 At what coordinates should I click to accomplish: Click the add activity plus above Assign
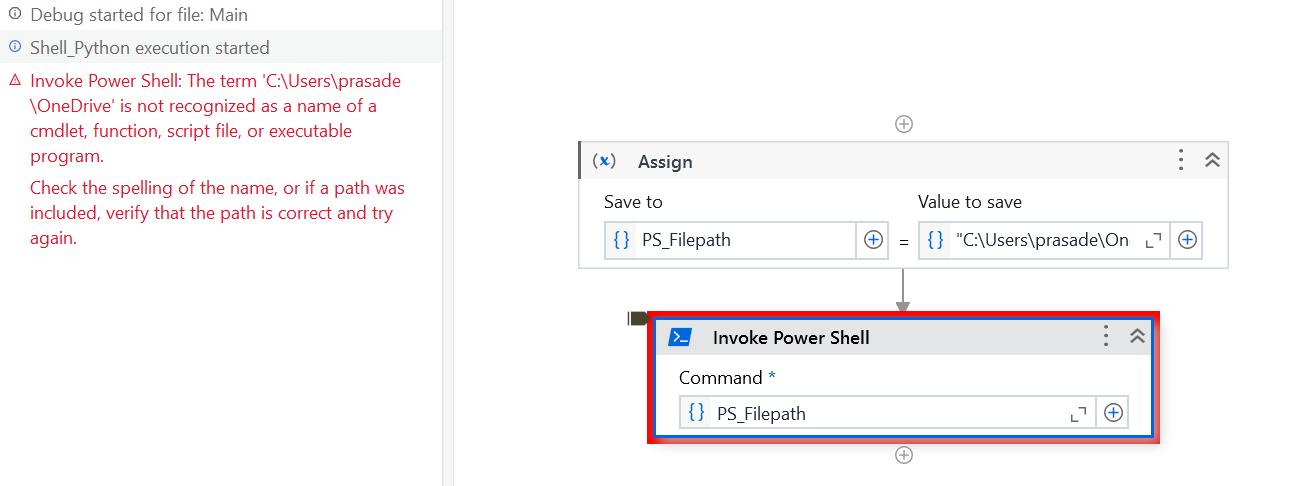pos(903,124)
